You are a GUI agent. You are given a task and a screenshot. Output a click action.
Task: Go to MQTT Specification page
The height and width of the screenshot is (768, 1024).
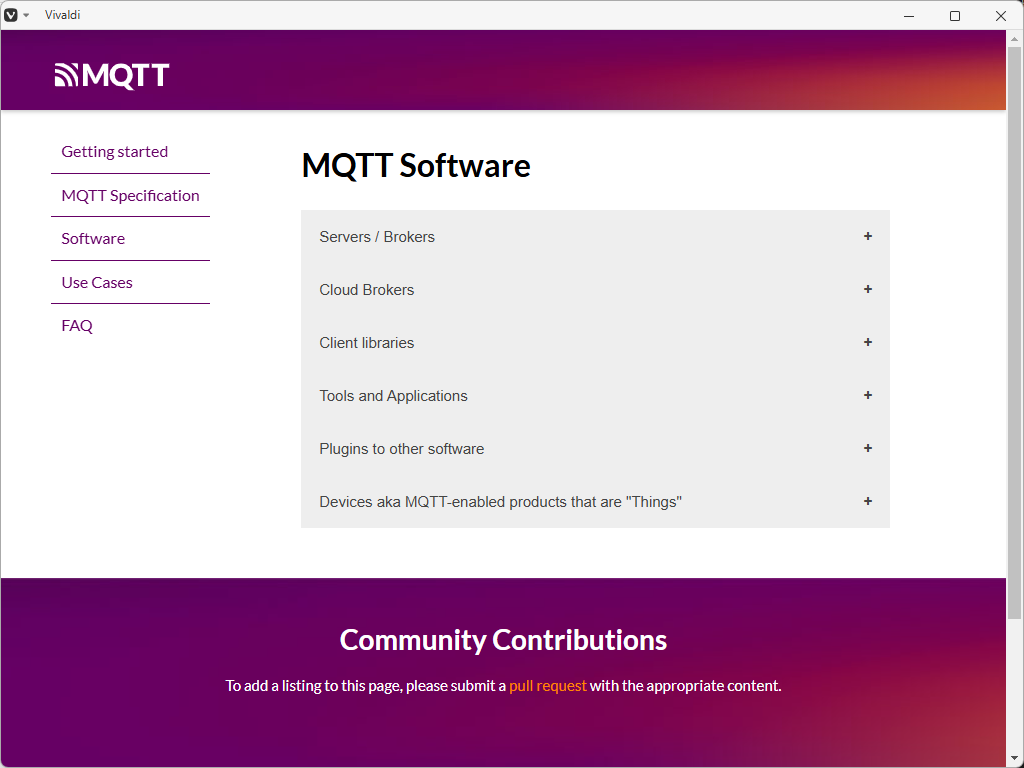(130, 195)
